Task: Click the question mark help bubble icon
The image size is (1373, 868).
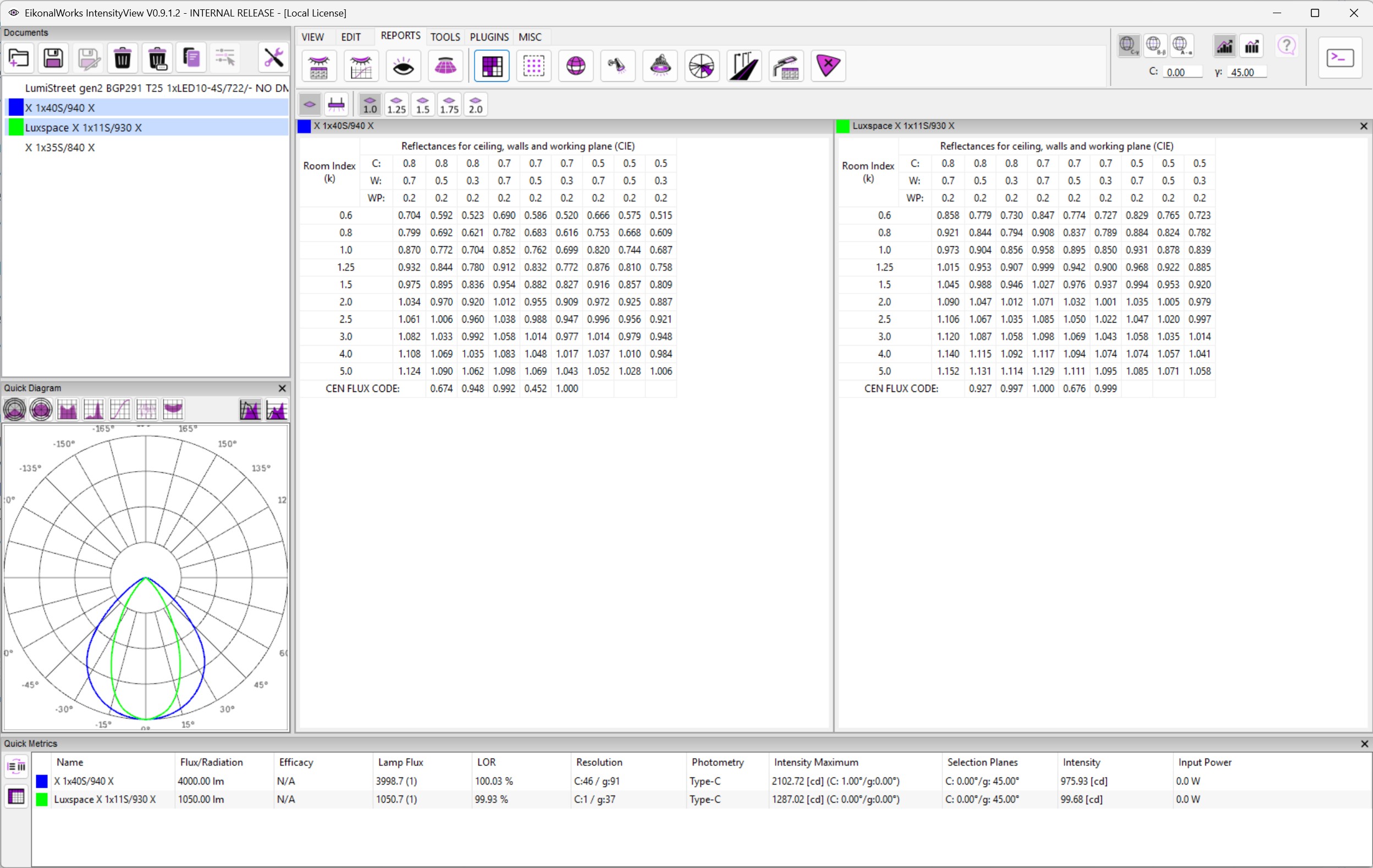Action: 1287,46
